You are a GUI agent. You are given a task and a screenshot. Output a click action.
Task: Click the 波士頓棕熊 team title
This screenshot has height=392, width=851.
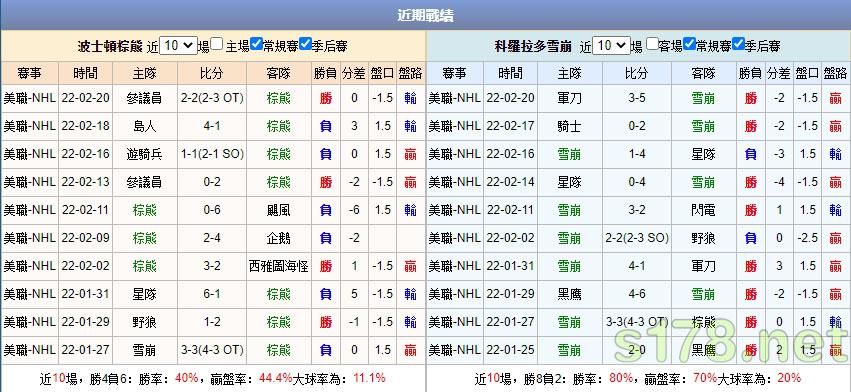110,46
